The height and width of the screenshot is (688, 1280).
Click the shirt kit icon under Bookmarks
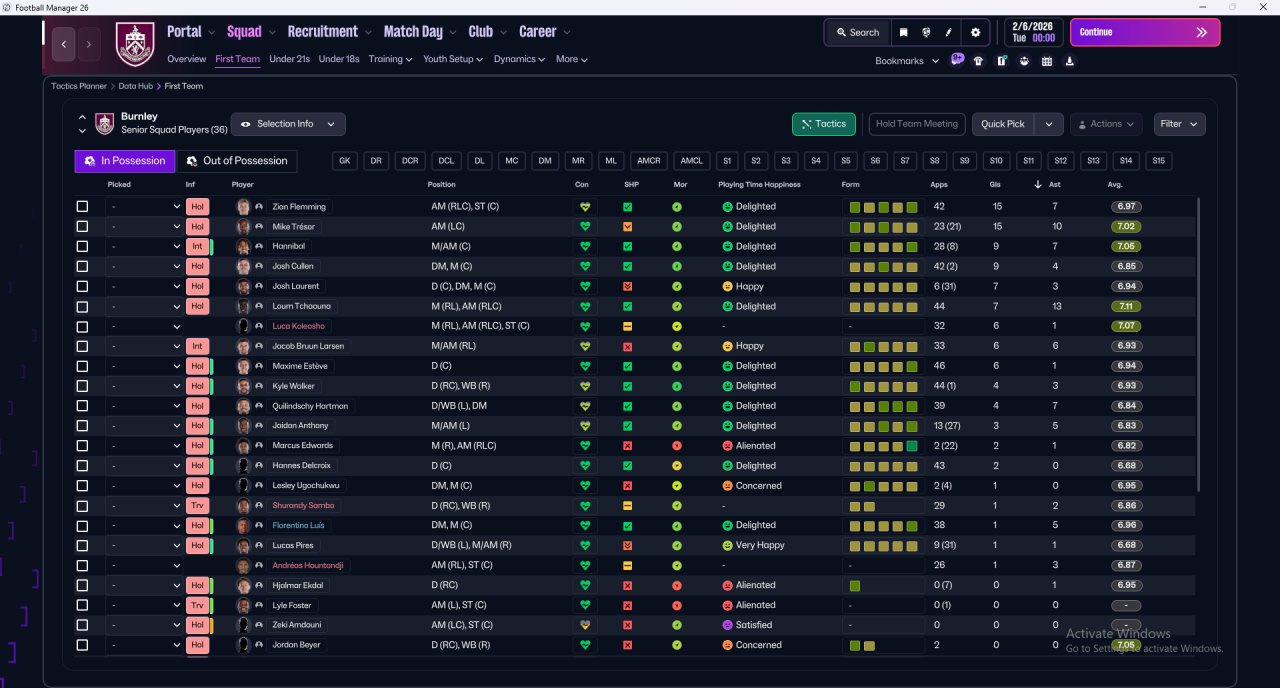click(x=978, y=61)
